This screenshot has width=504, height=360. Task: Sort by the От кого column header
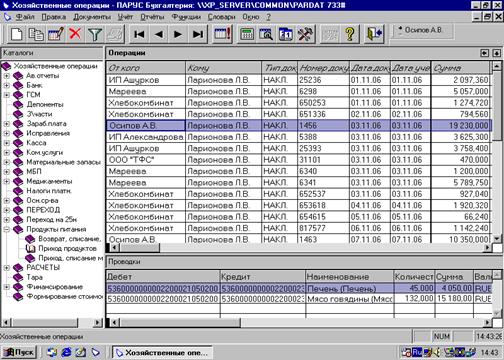click(x=146, y=68)
